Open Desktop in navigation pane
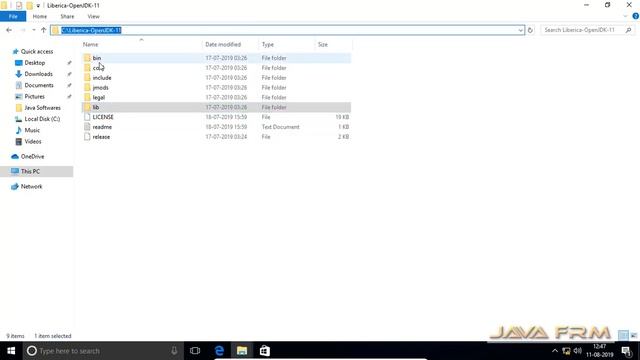This screenshot has height=360, width=640. [35, 63]
